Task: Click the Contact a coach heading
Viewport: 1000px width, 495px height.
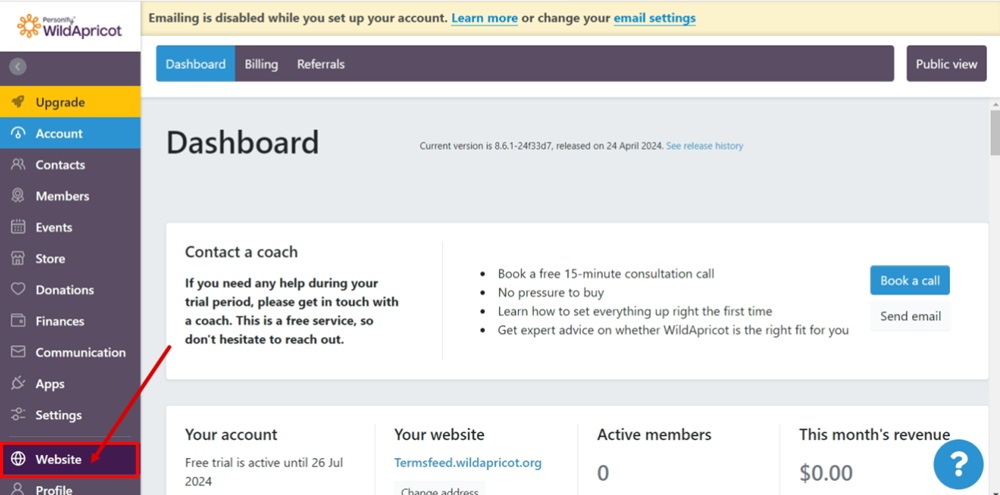Action: tap(241, 252)
